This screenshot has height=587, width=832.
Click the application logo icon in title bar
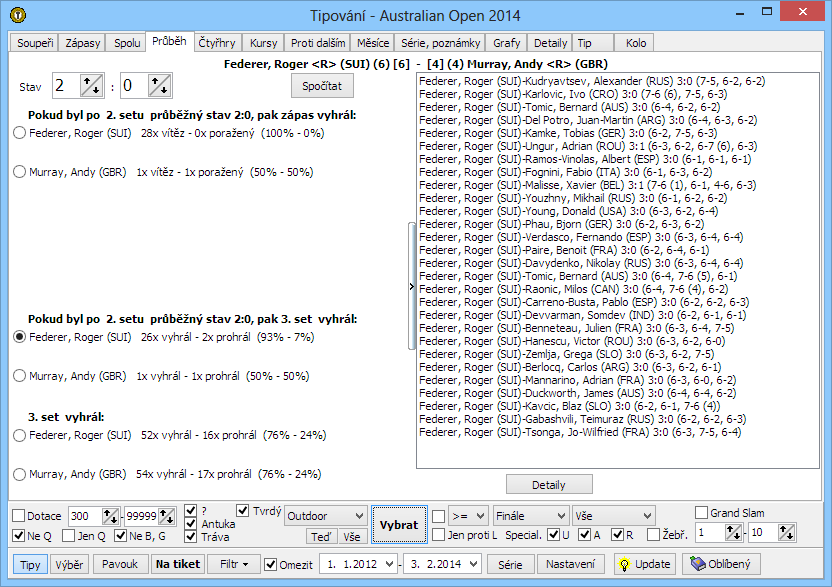pos(18,15)
